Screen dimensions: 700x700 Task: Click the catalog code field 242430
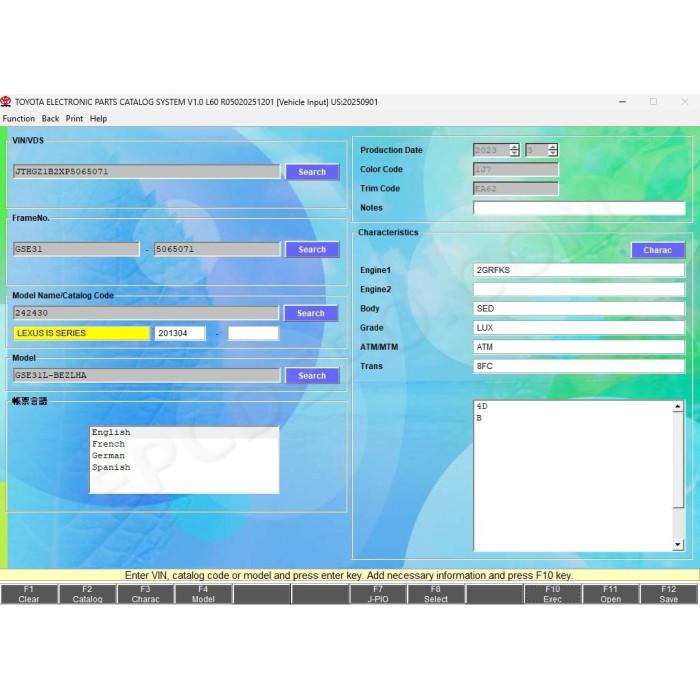point(146,313)
